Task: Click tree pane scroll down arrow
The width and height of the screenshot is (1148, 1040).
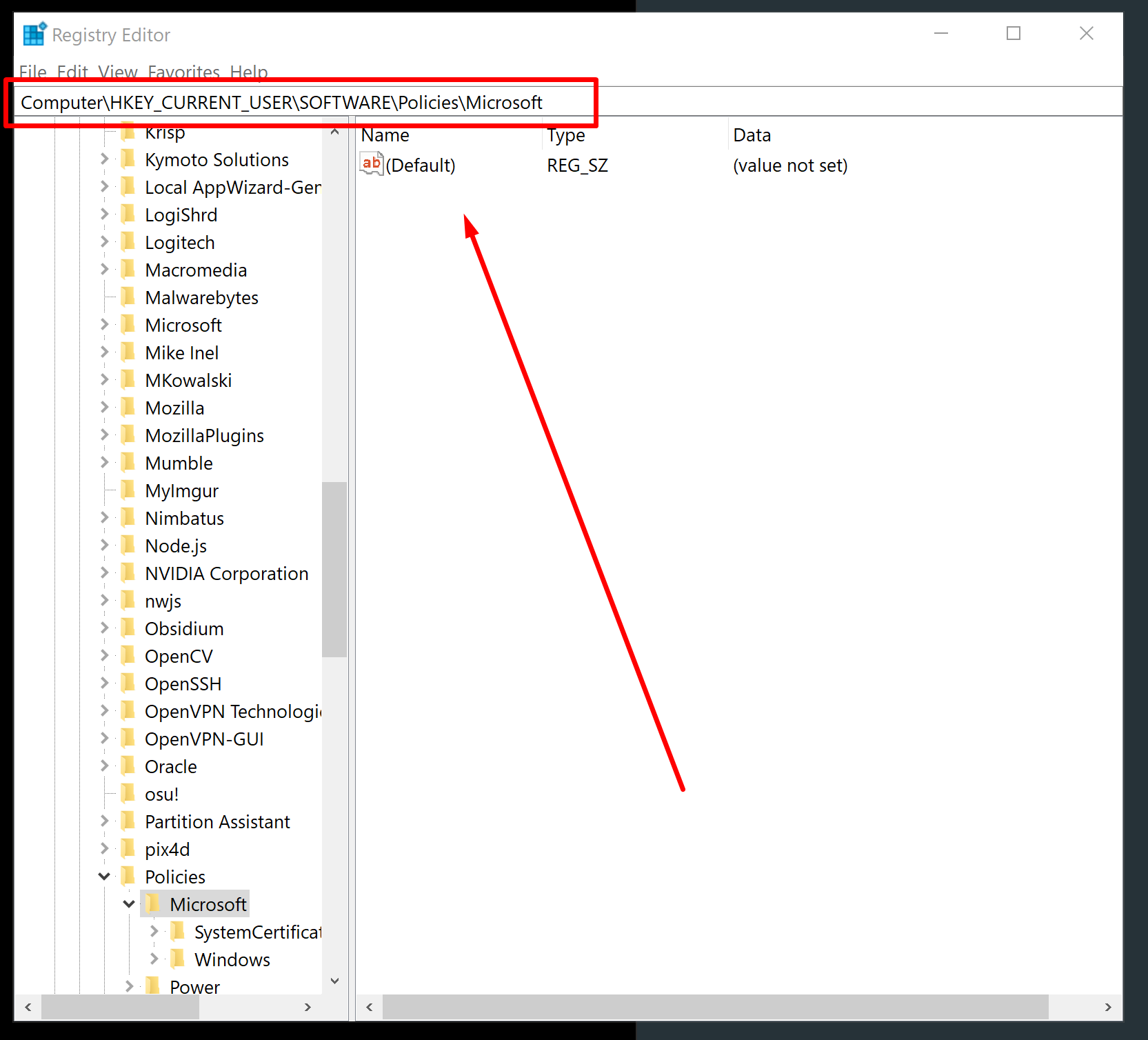Action: click(x=334, y=981)
